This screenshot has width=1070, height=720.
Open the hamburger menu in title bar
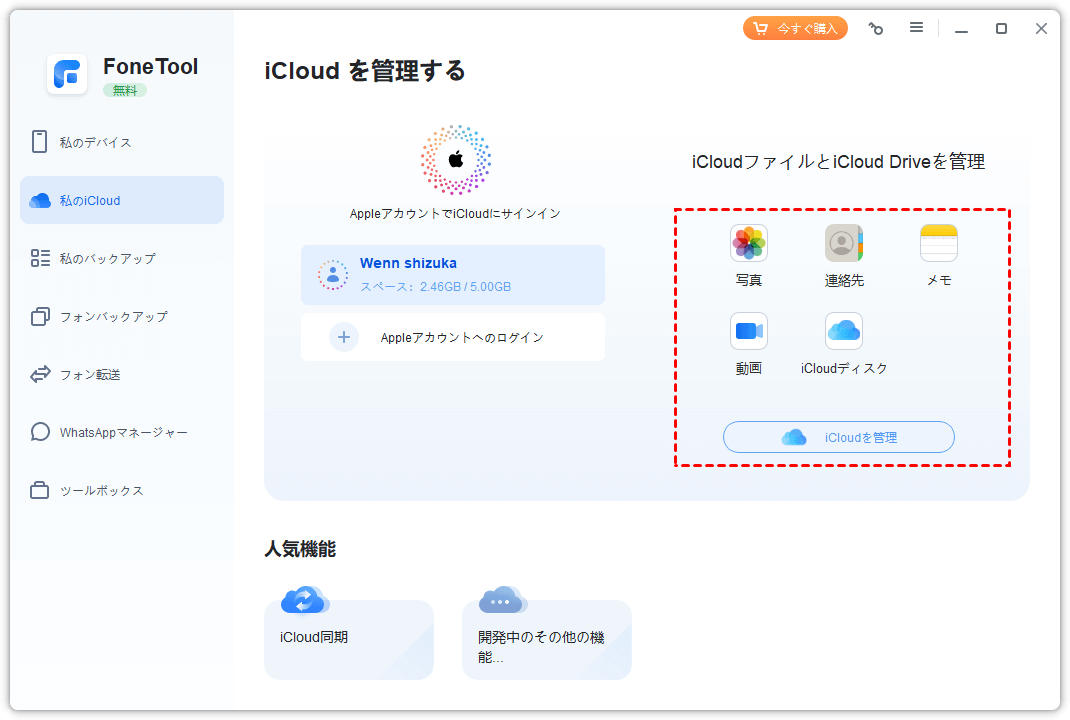[916, 28]
